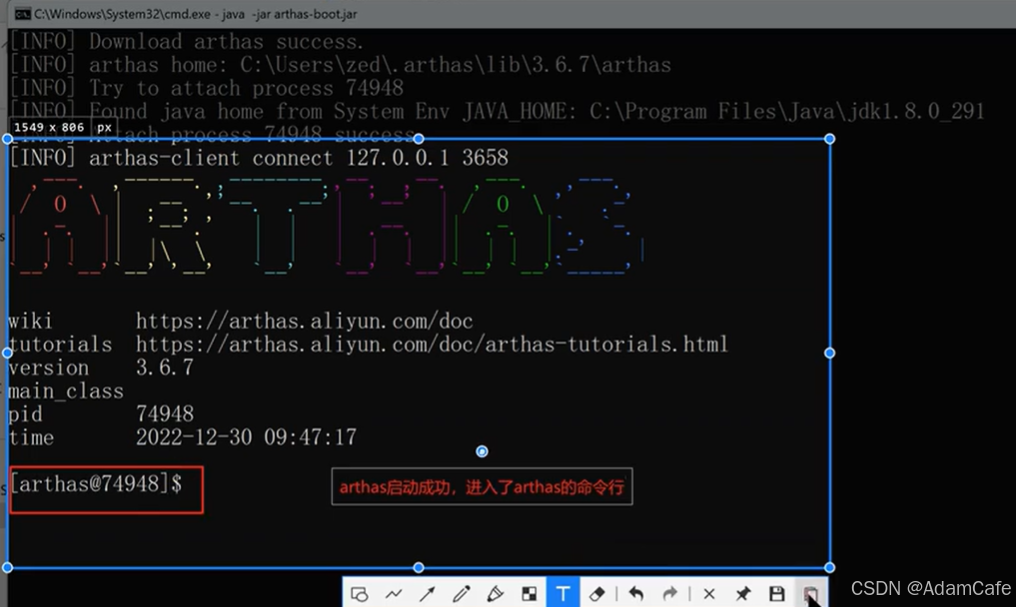The width and height of the screenshot is (1016, 607).
Task: Select the arrow annotation tool
Action: pyautogui.click(x=427, y=593)
